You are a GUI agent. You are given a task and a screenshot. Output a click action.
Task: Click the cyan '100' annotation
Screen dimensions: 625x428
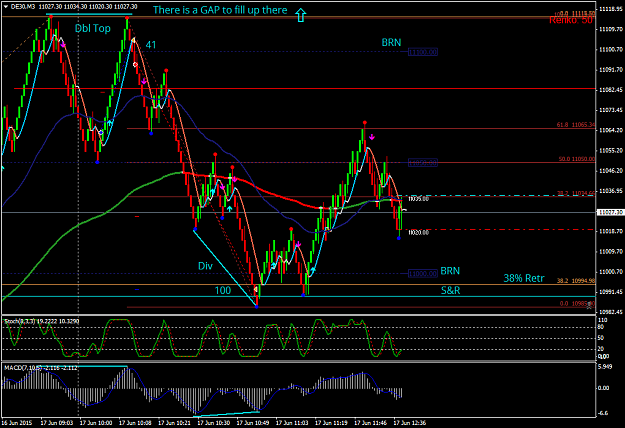223,291
